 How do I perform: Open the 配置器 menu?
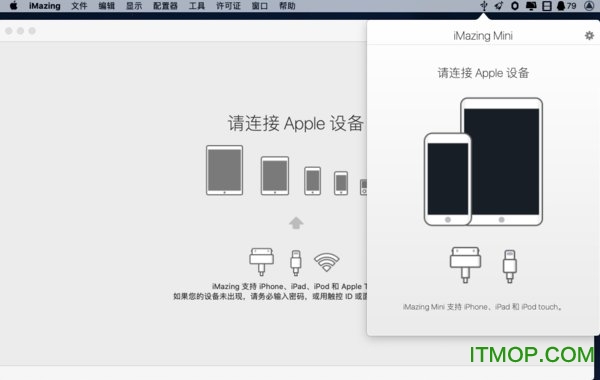(x=165, y=6)
